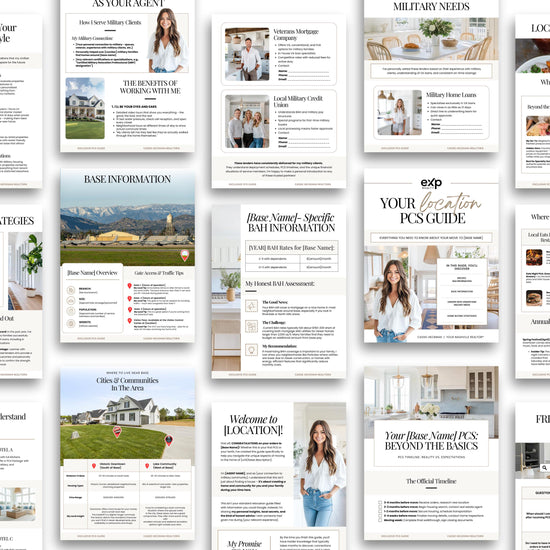This screenshot has height=550, width=550.
Task: Select the Military Home Loans agent photo
Action: pyautogui.click(x=400, y=113)
